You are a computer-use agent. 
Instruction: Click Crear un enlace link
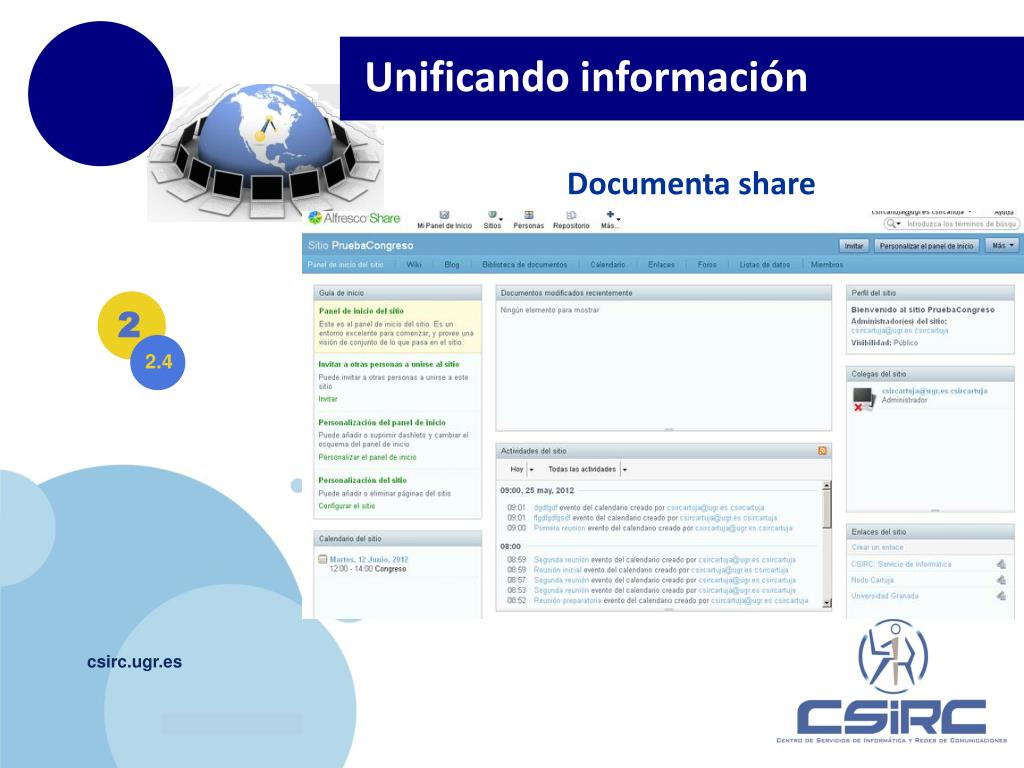point(877,547)
